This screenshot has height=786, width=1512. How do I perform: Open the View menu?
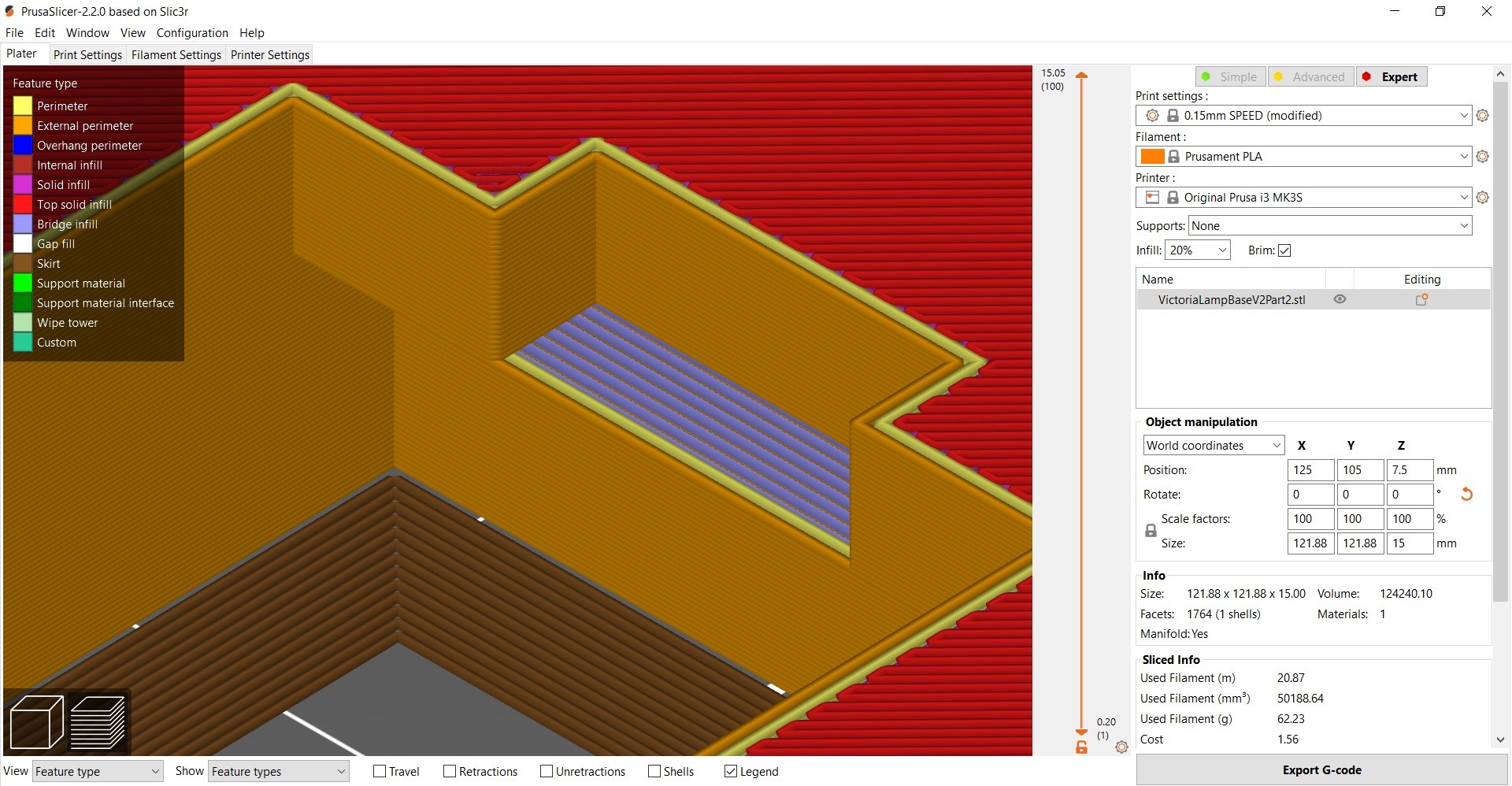coord(132,32)
